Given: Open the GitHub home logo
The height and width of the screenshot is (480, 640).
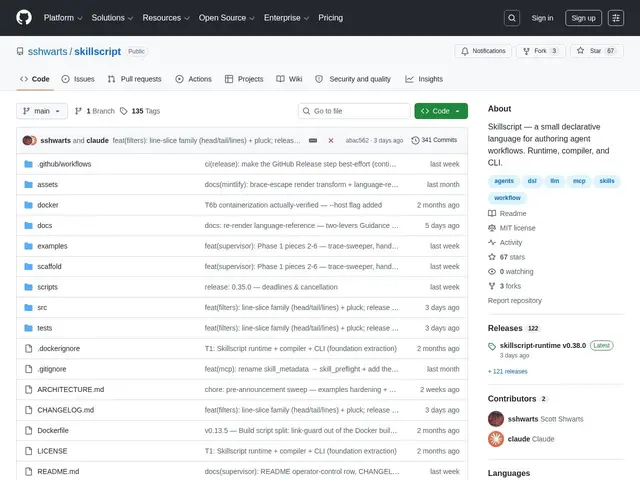Looking at the screenshot, I should click(24, 18).
